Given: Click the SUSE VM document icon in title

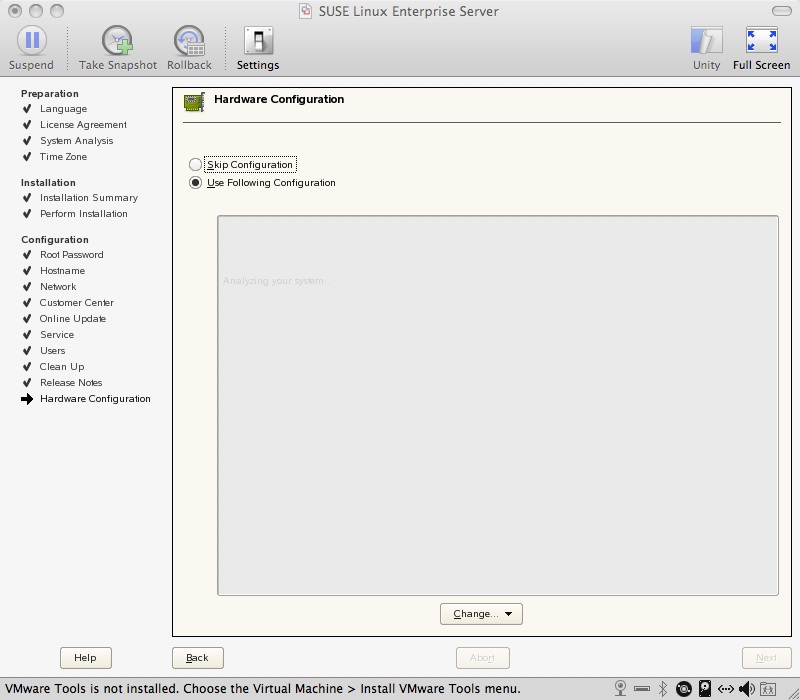Looking at the screenshot, I should (x=305, y=11).
